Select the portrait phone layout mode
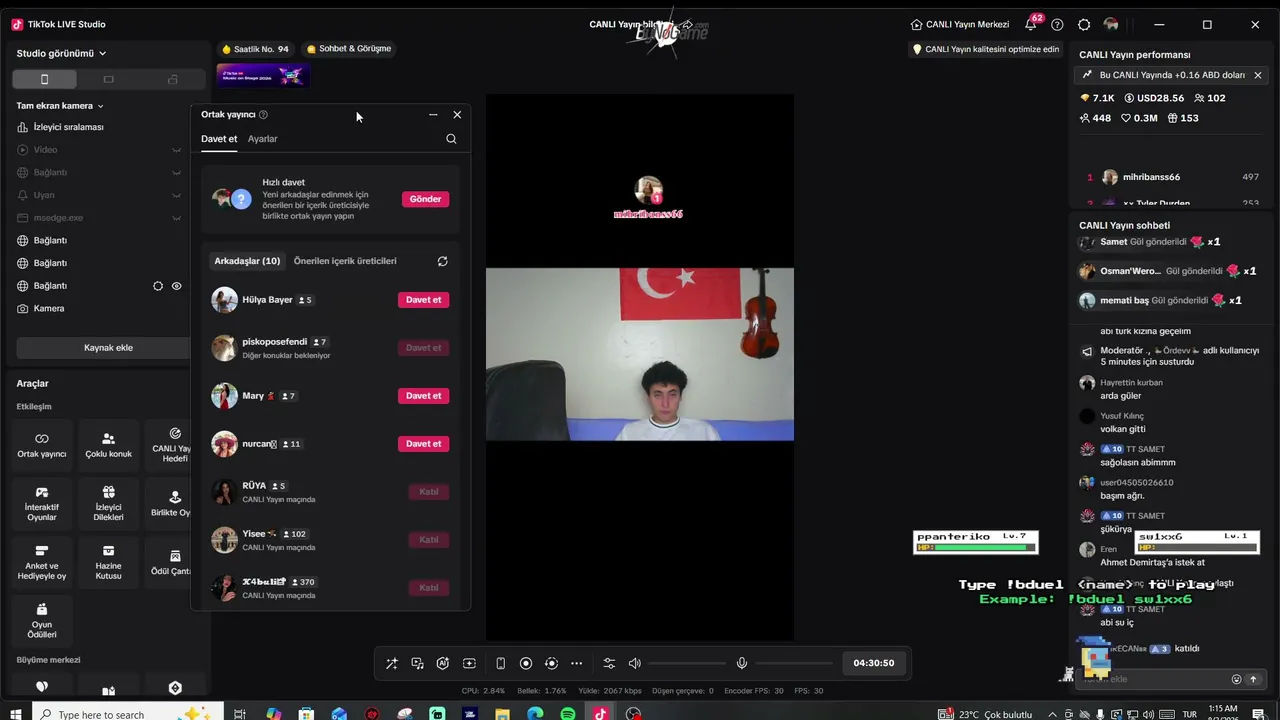The height and width of the screenshot is (720, 1280). coord(44,79)
